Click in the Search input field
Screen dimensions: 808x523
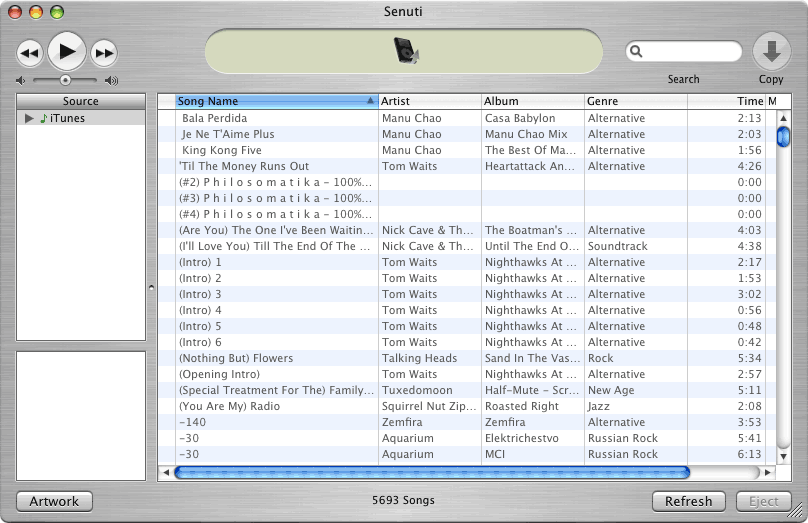pyautogui.click(x=683, y=52)
